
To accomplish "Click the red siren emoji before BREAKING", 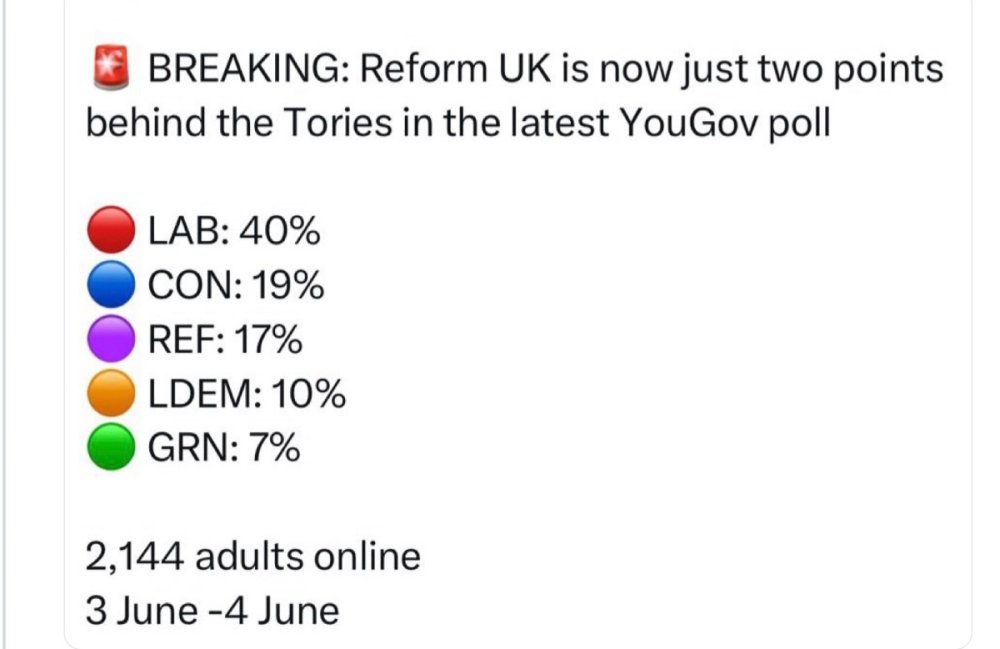I will 108,70.
